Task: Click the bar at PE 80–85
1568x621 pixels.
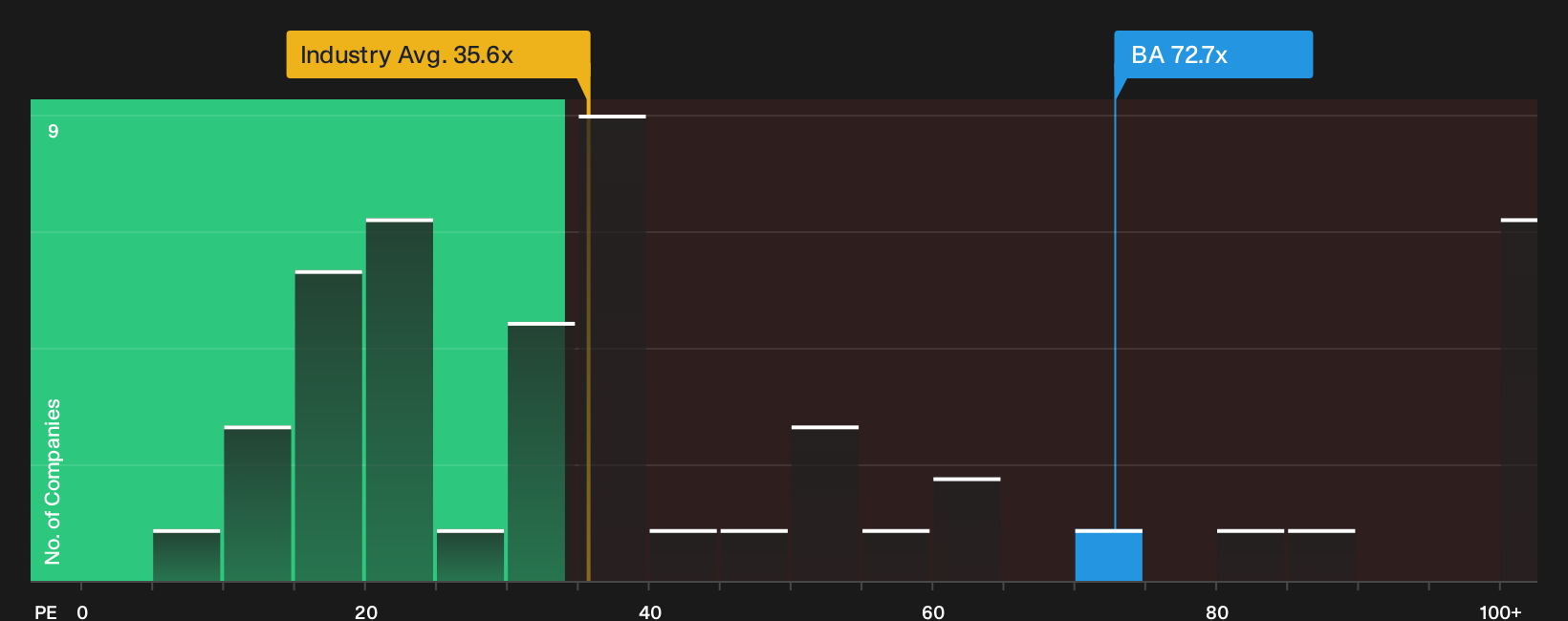Action: point(1251,555)
